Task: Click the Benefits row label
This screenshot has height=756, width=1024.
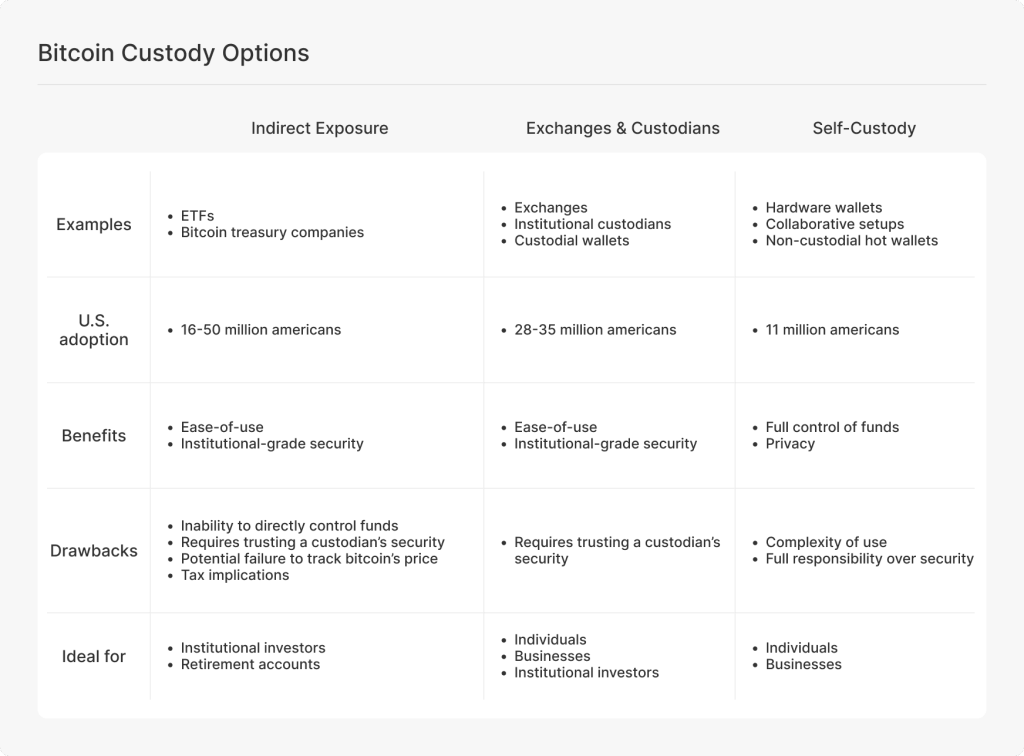Action: [94, 435]
